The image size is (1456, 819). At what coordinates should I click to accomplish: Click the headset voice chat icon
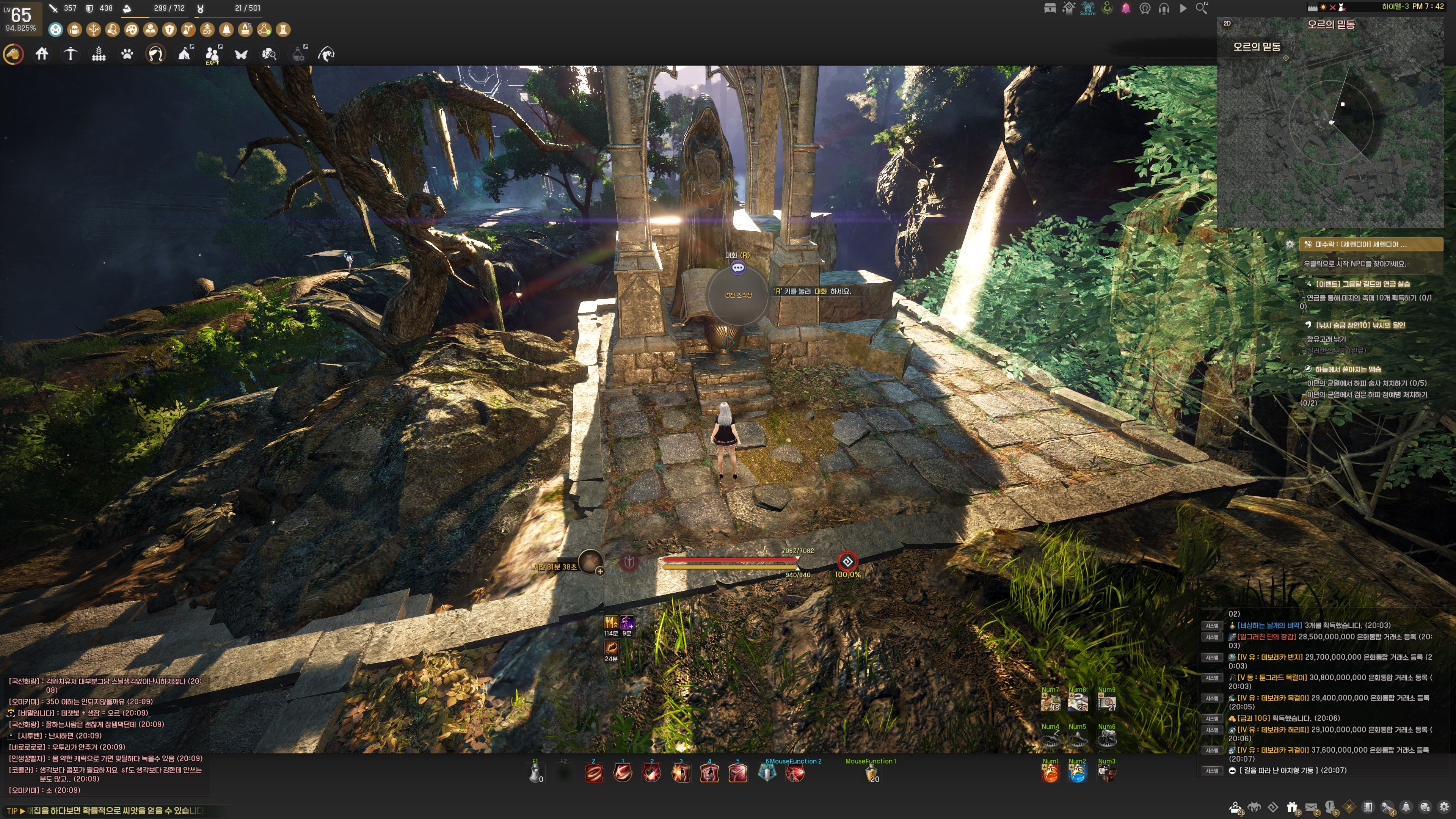coord(1164,8)
